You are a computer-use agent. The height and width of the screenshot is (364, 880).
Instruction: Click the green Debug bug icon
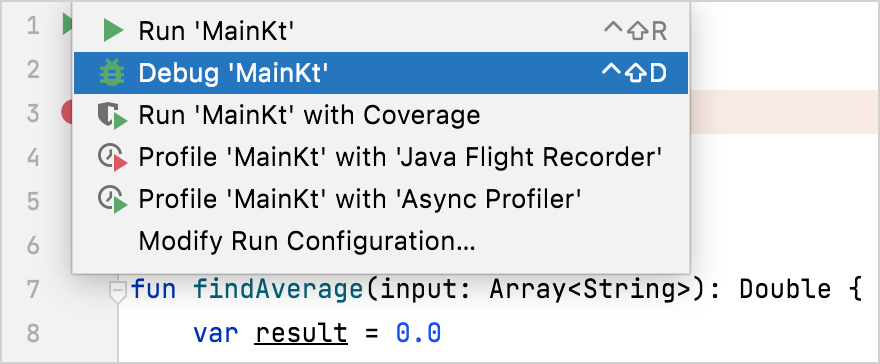pos(112,73)
